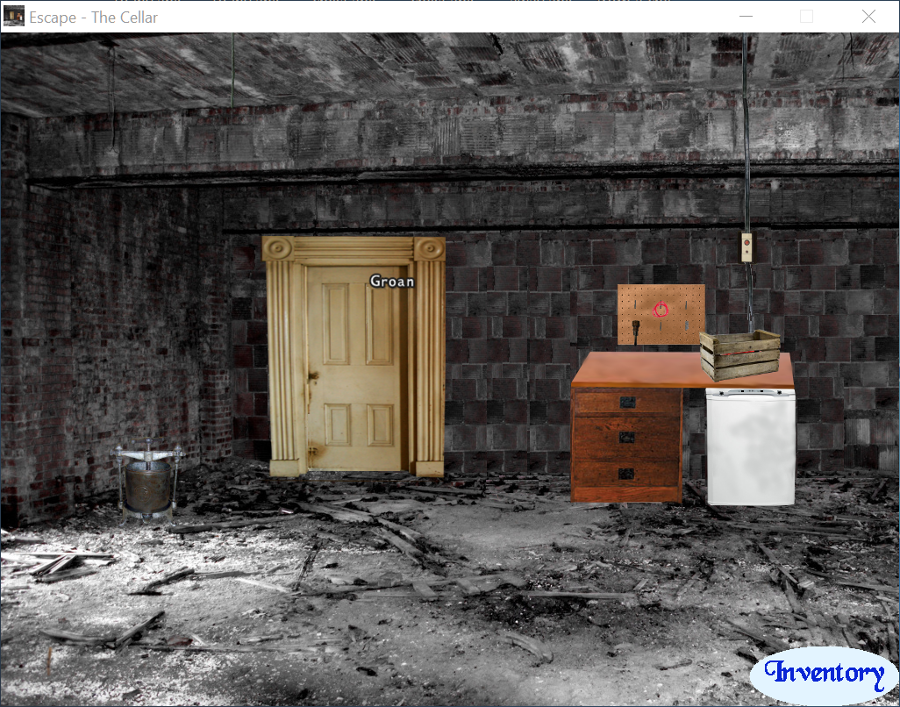Open the Inventory button

coord(824,674)
